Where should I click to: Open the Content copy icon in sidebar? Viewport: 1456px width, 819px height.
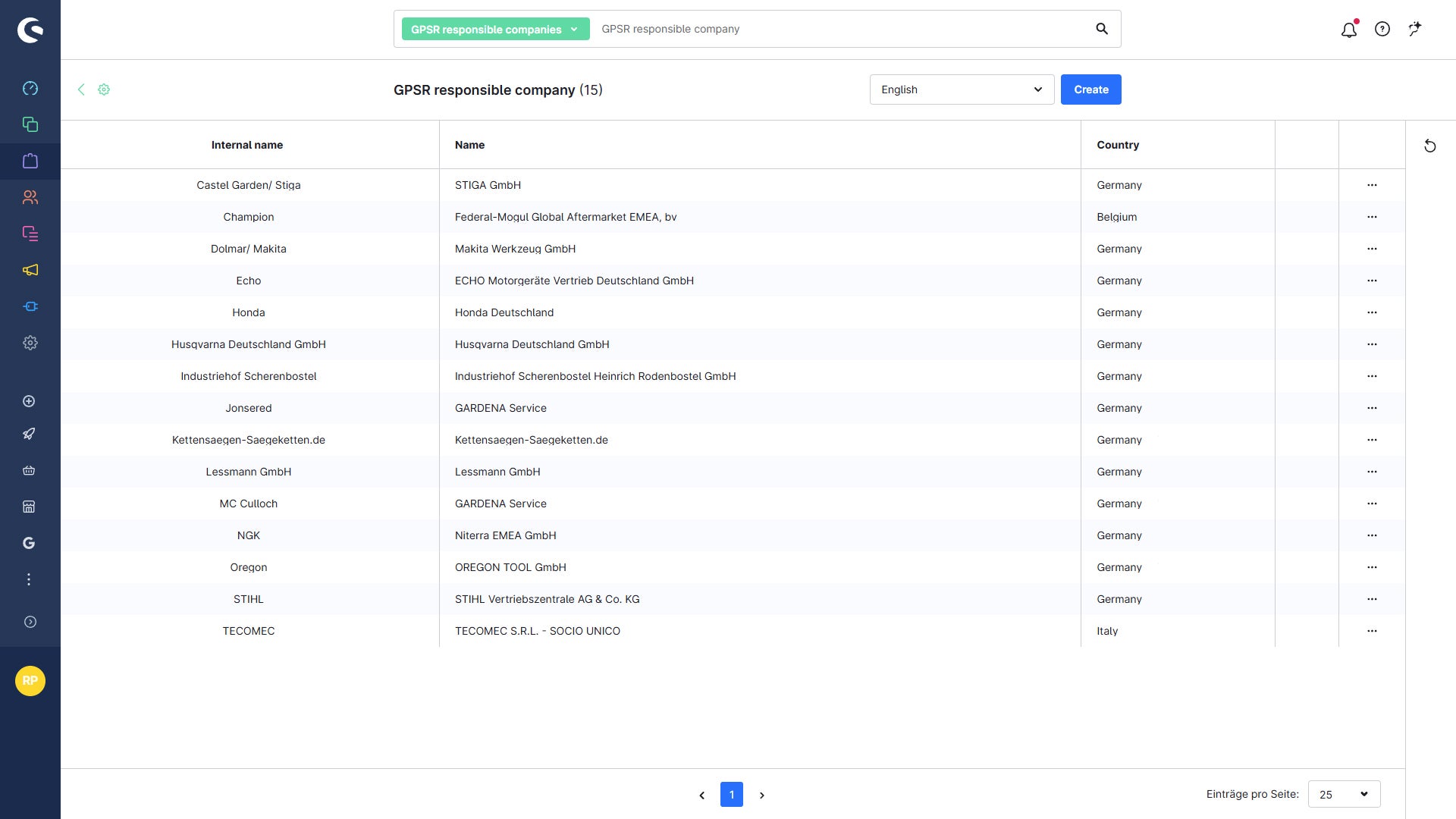(30, 124)
